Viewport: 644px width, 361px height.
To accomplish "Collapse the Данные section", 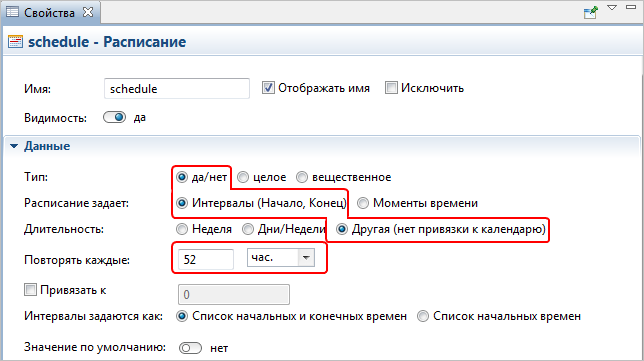I will coord(14,146).
